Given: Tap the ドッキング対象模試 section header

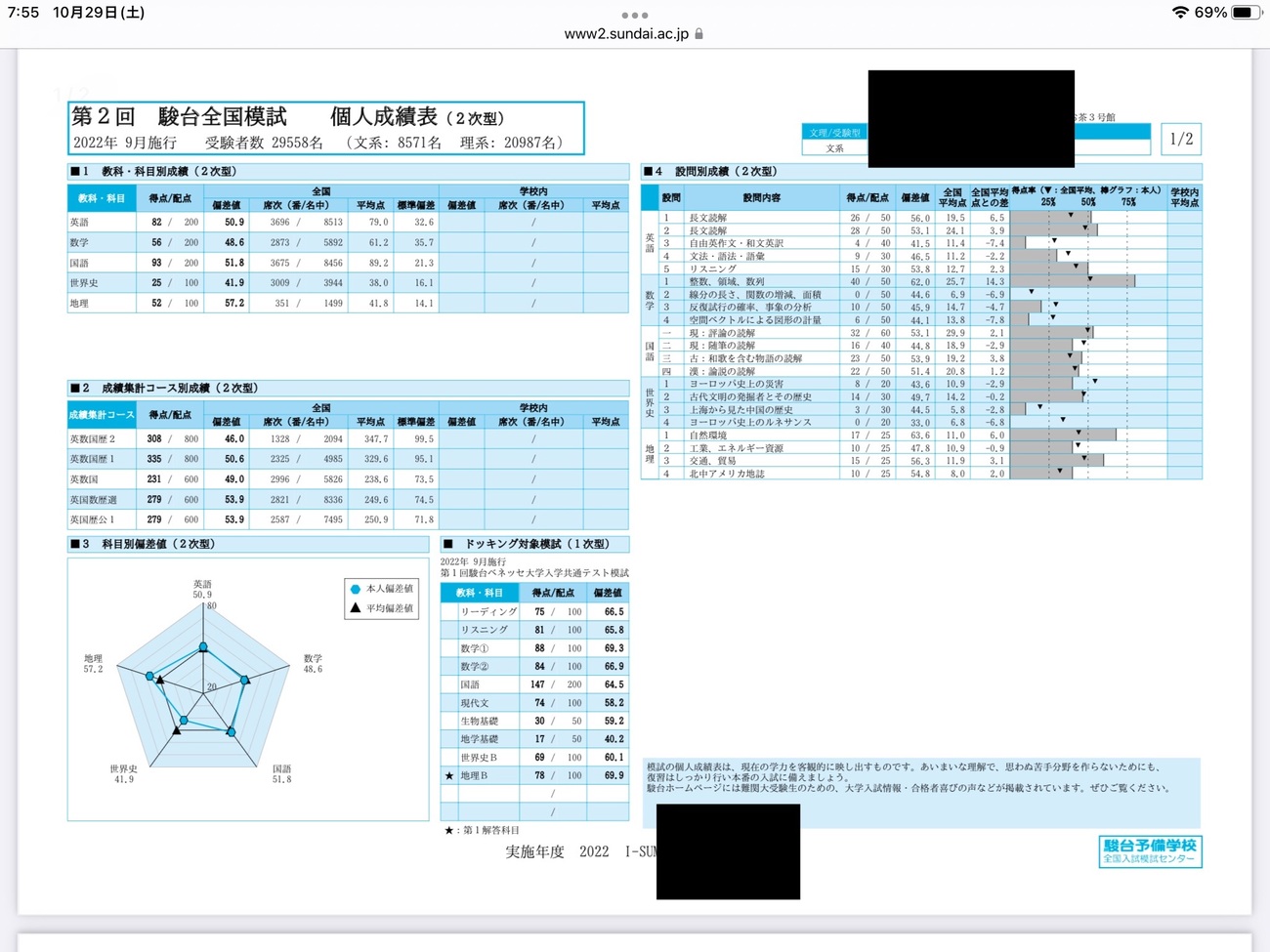Looking at the screenshot, I should [x=534, y=544].
